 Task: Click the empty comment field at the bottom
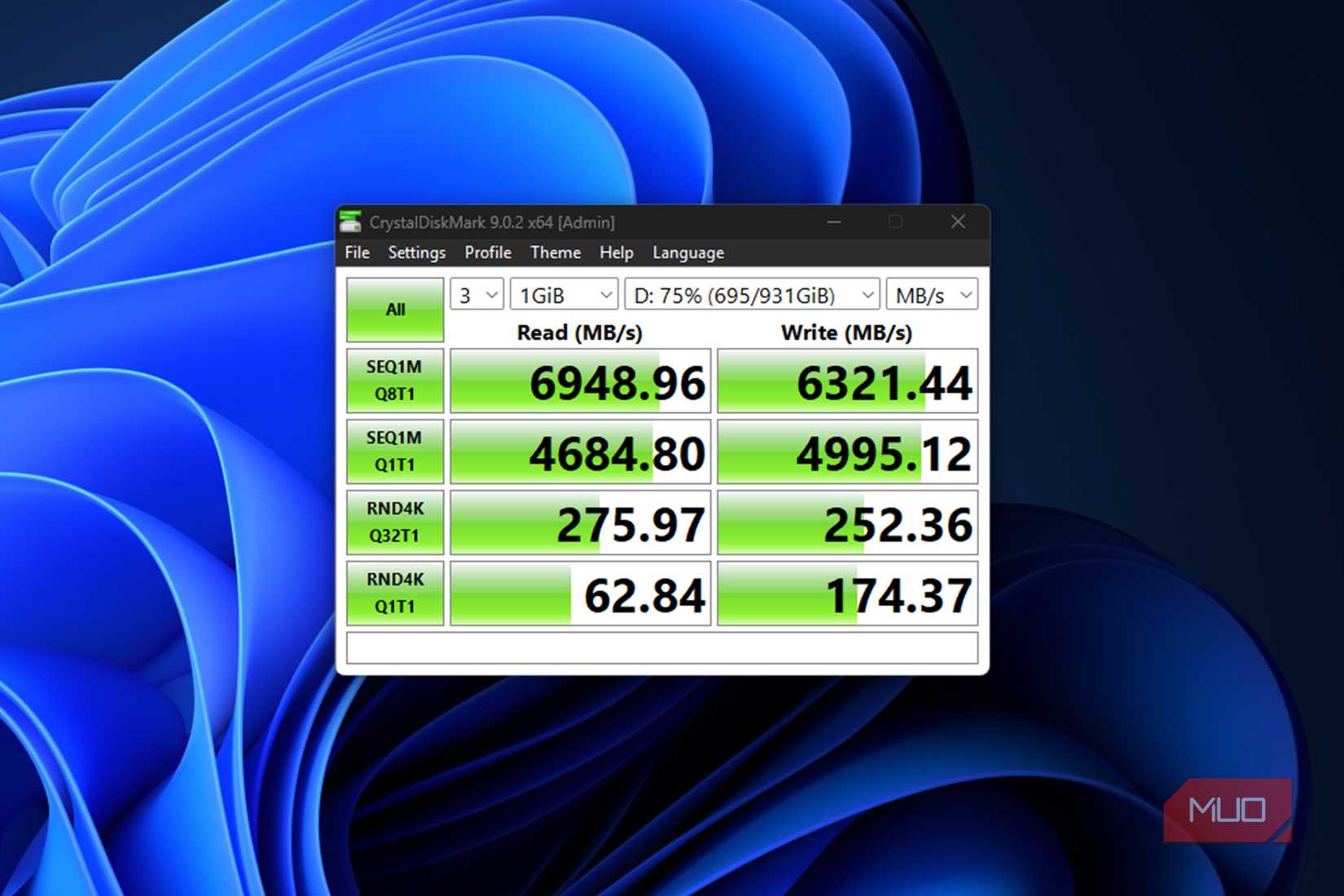coord(662,648)
